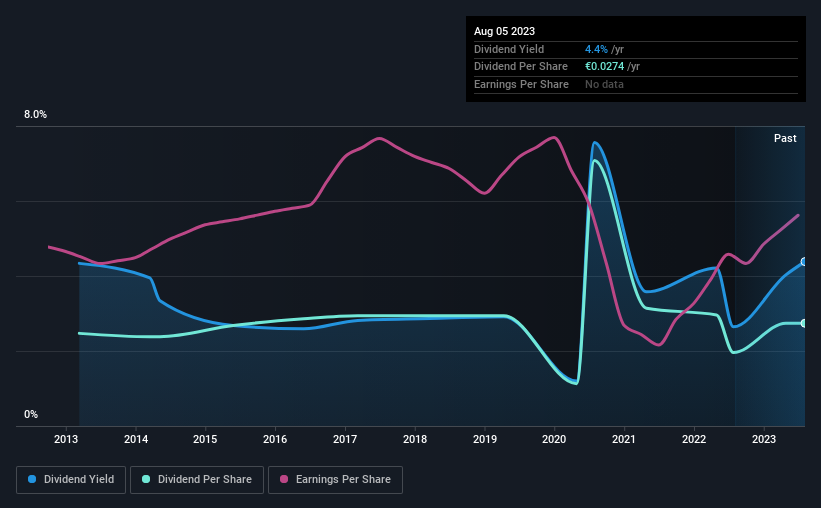Click the pink Earnings Per Share dot
Image resolution: width=821 pixels, height=508 pixels.
[284, 479]
